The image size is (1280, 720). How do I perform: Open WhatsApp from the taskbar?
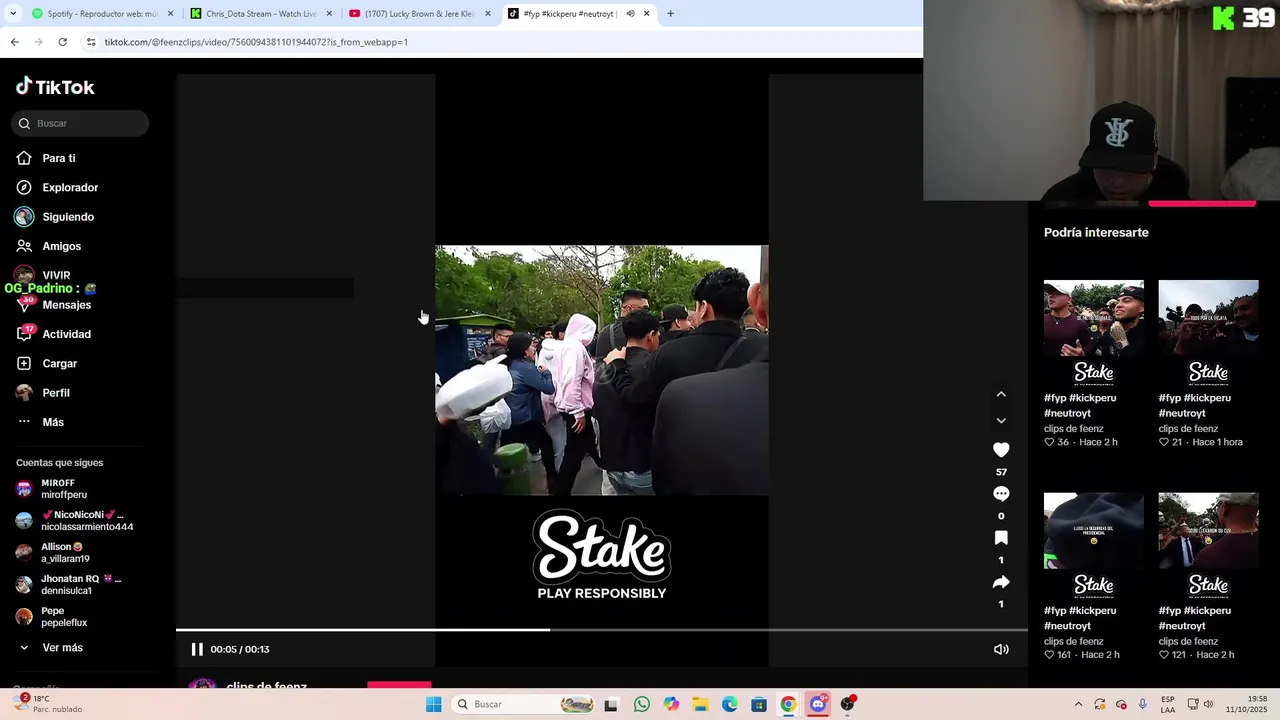coord(642,704)
